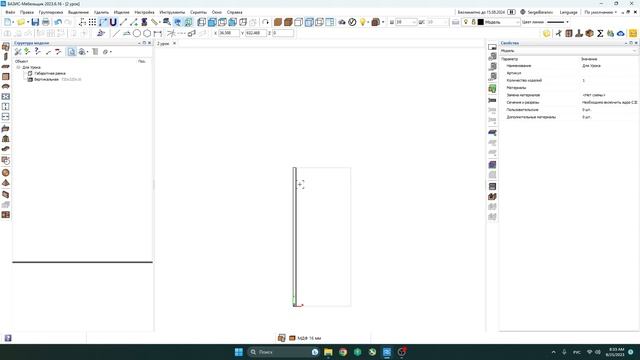
Task: Click the black layer color swatch
Action: pos(481,22)
